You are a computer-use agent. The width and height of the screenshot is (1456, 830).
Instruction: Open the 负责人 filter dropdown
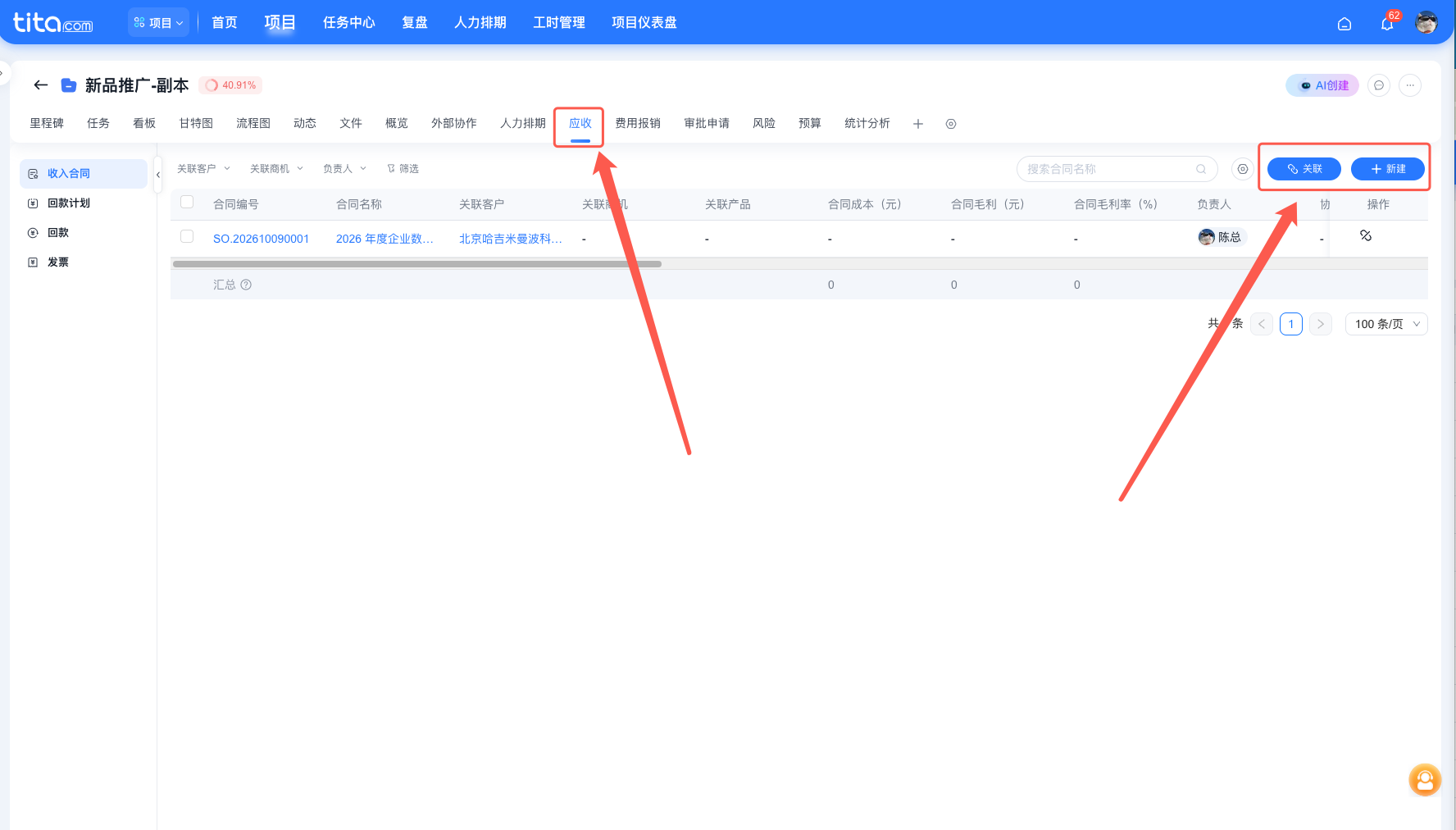[344, 169]
